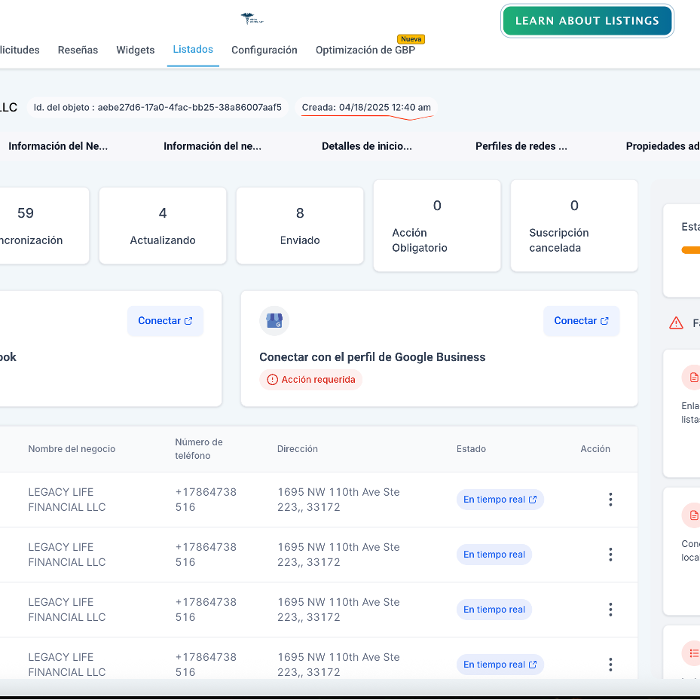Open the 'Perfiles de redes' section
This screenshot has width=700, height=700.
521,146
